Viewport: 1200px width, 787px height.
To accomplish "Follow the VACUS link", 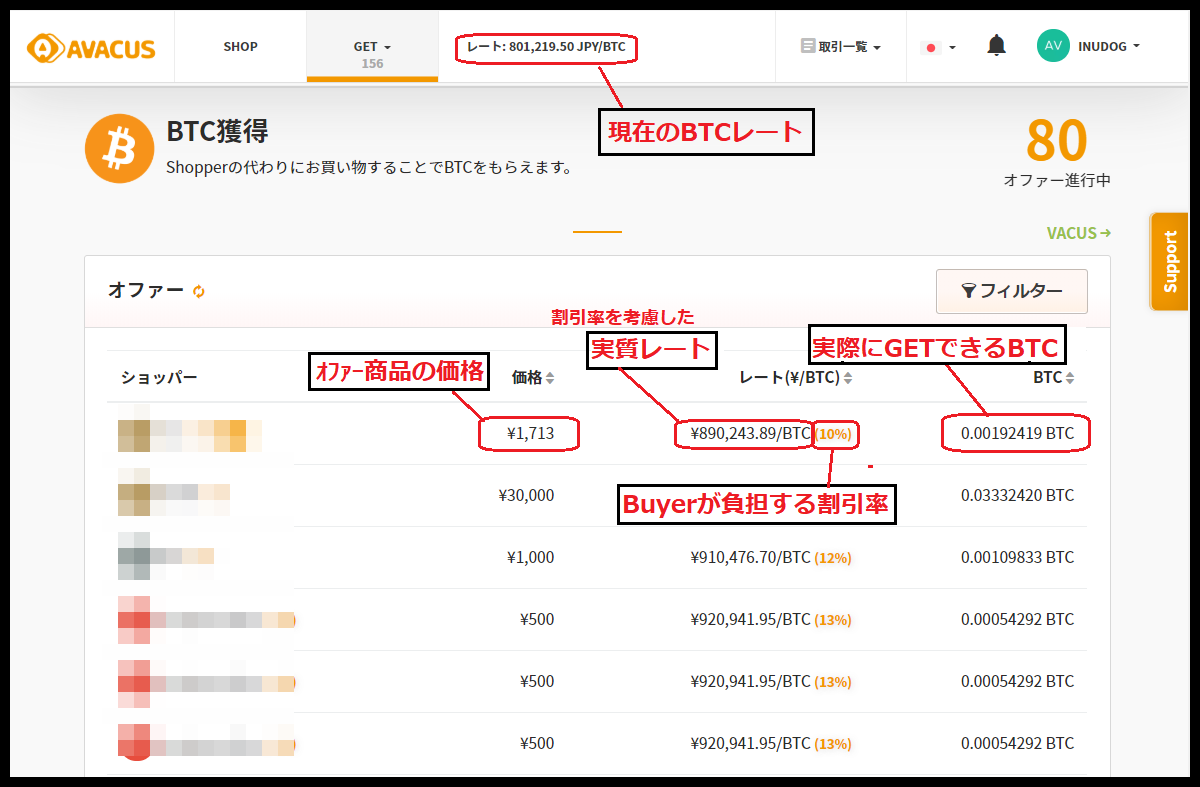I will [1078, 233].
